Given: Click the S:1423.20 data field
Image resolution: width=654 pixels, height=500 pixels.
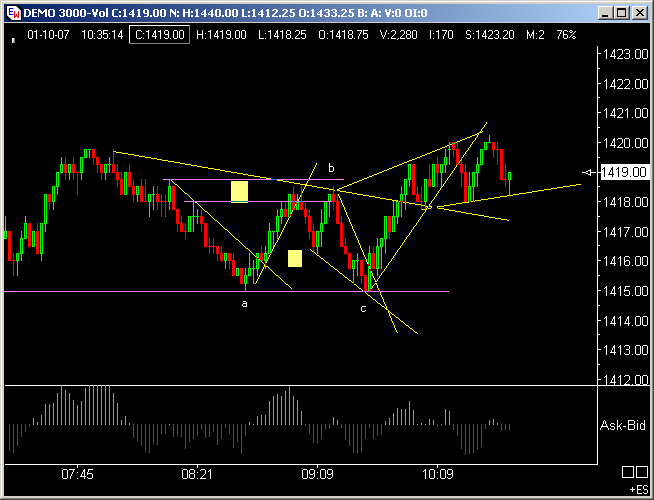Looking at the screenshot, I should 490,35.
